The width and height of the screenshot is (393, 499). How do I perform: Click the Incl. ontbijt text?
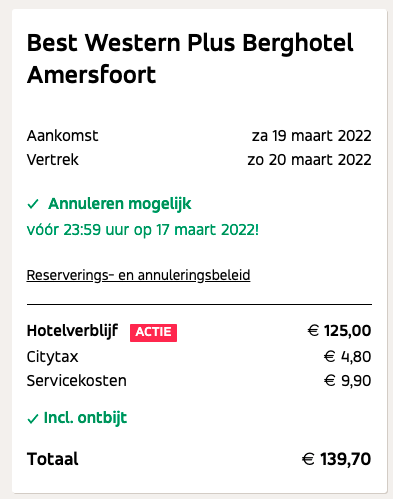point(85,418)
